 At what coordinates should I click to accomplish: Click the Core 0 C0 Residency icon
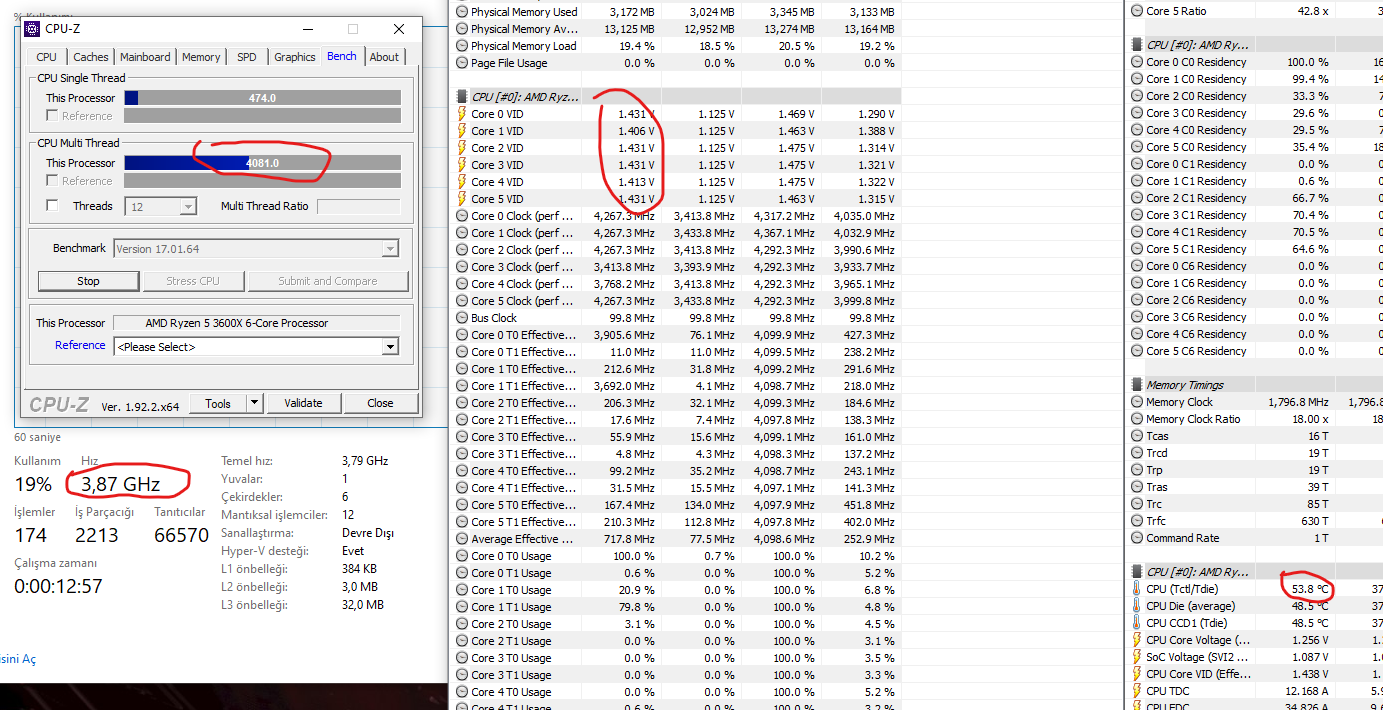(x=1137, y=62)
